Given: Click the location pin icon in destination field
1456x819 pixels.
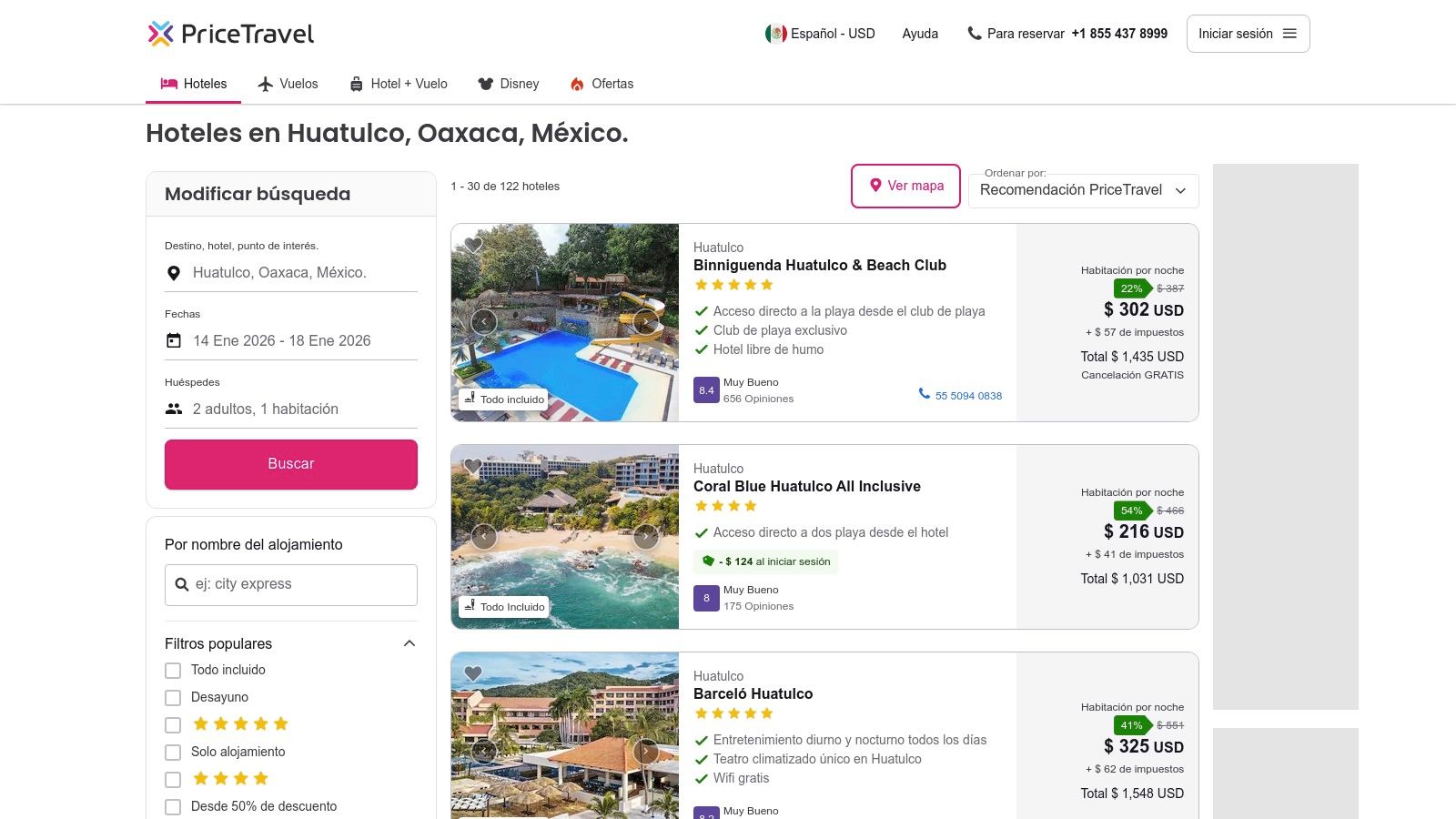Looking at the screenshot, I should [x=174, y=272].
